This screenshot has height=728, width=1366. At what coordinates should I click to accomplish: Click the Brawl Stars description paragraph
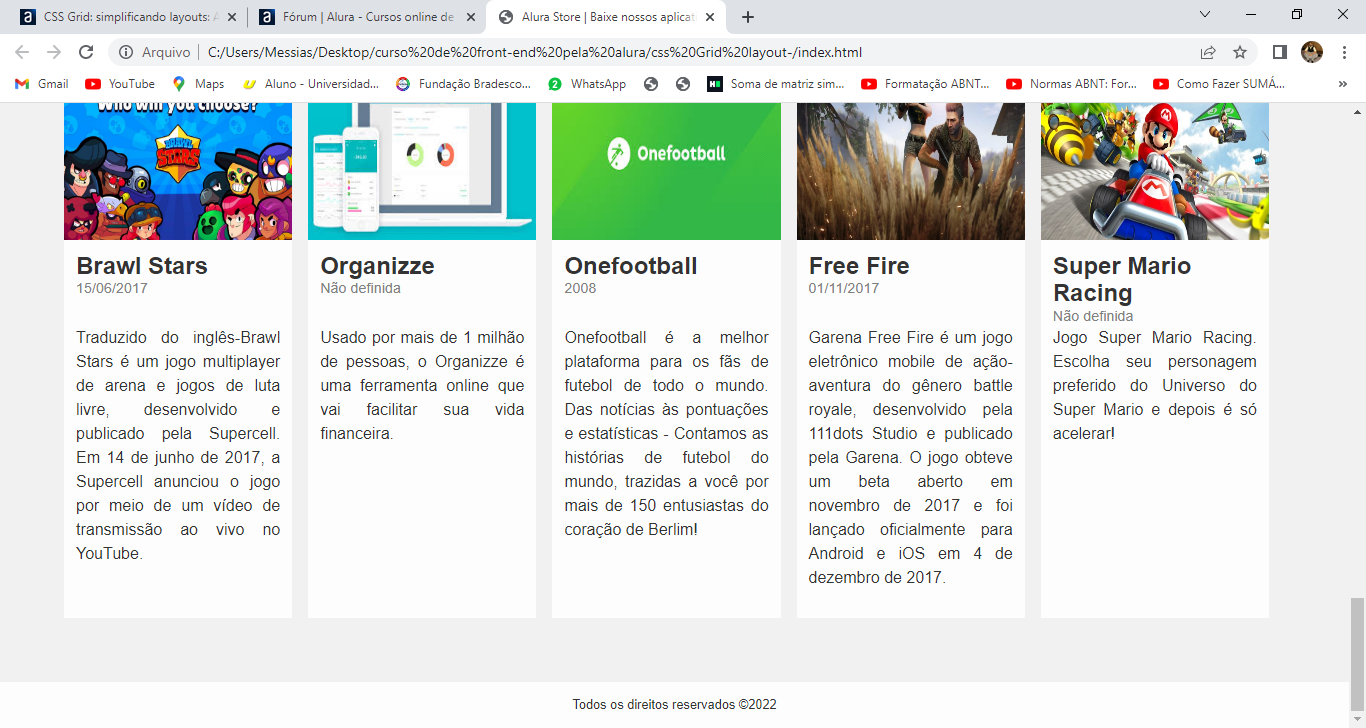178,445
